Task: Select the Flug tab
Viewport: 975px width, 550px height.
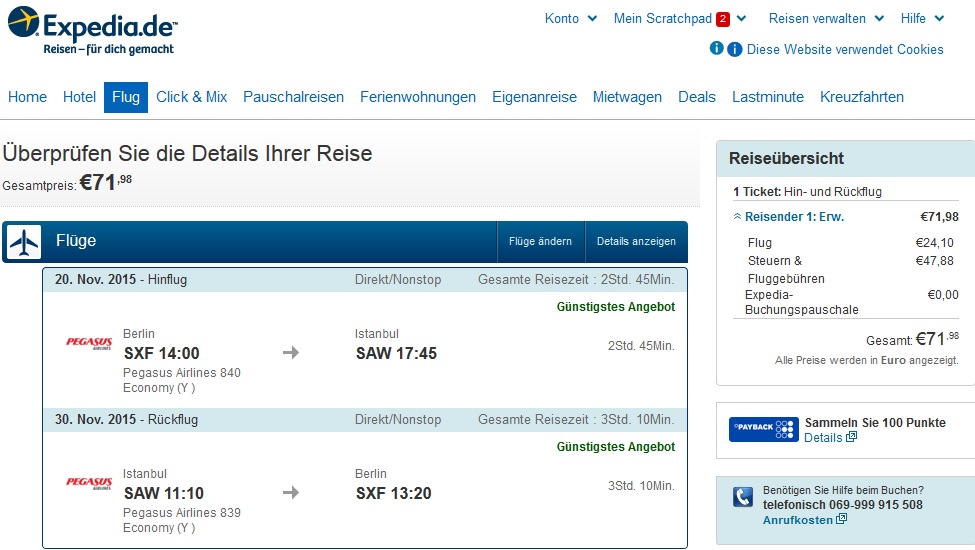Action: click(x=126, y=97)
